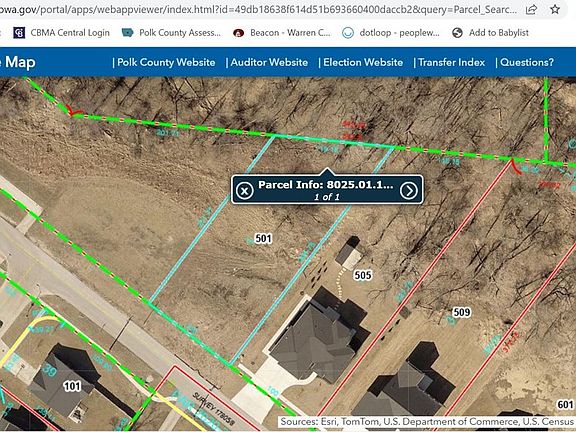Click the browser share icon

pyautogui.click(x=531, y=10)
